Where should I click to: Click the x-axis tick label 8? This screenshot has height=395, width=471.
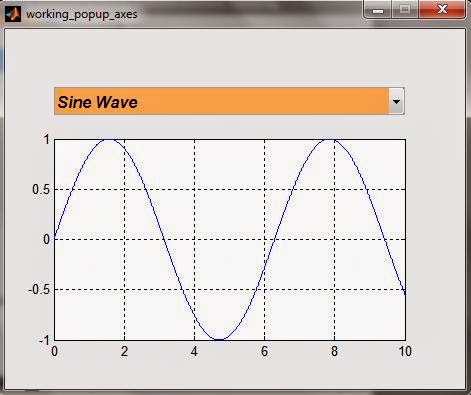[x=334, y=351]
